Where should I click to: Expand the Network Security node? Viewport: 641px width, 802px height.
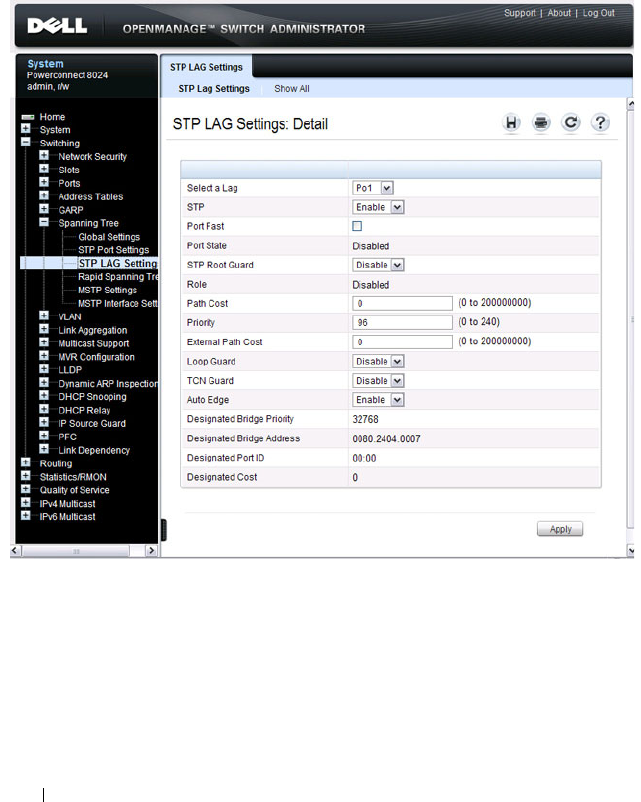44,155
